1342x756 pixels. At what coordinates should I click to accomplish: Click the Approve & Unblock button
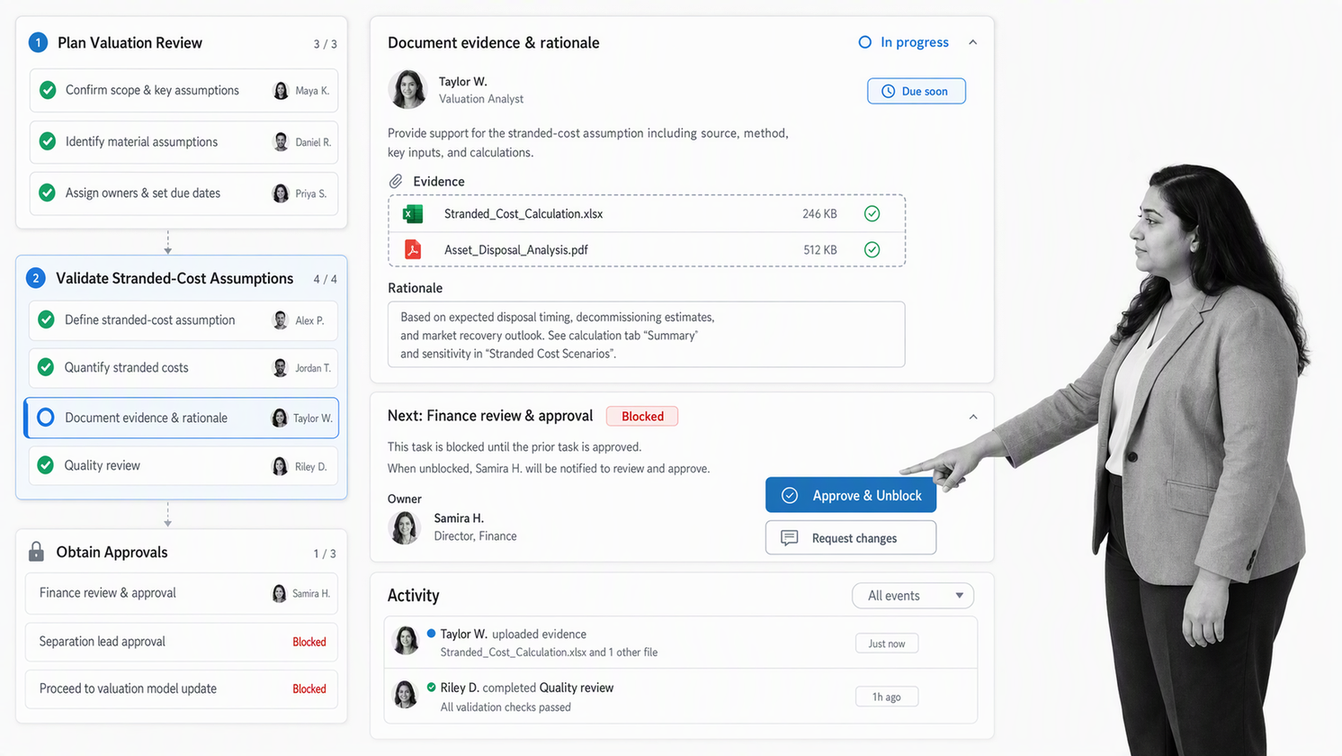[851, 495]
